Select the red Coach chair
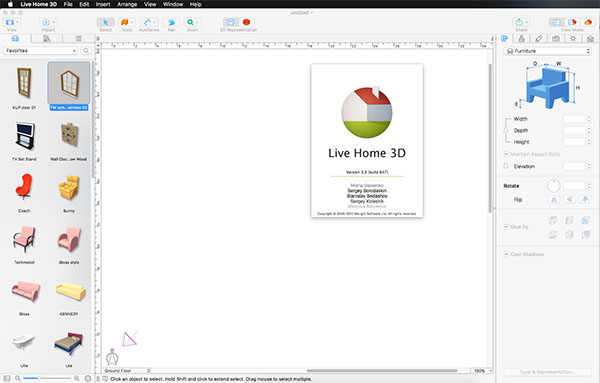Image resolution: width=600 pixels, height=383 pixels. click(24, 192)
